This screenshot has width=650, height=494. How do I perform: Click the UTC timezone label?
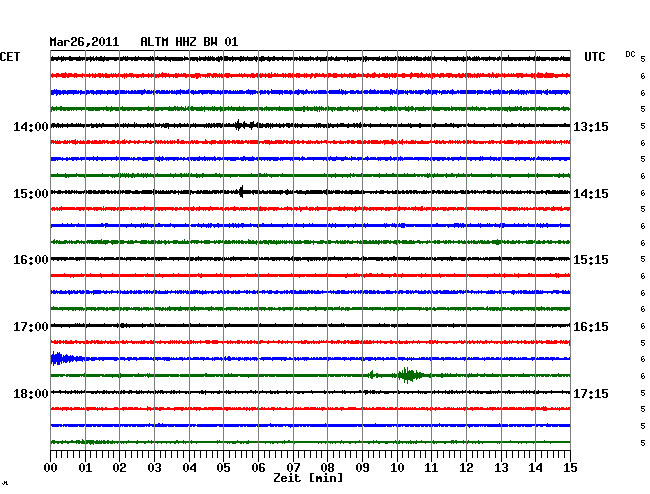click(594, 57)
